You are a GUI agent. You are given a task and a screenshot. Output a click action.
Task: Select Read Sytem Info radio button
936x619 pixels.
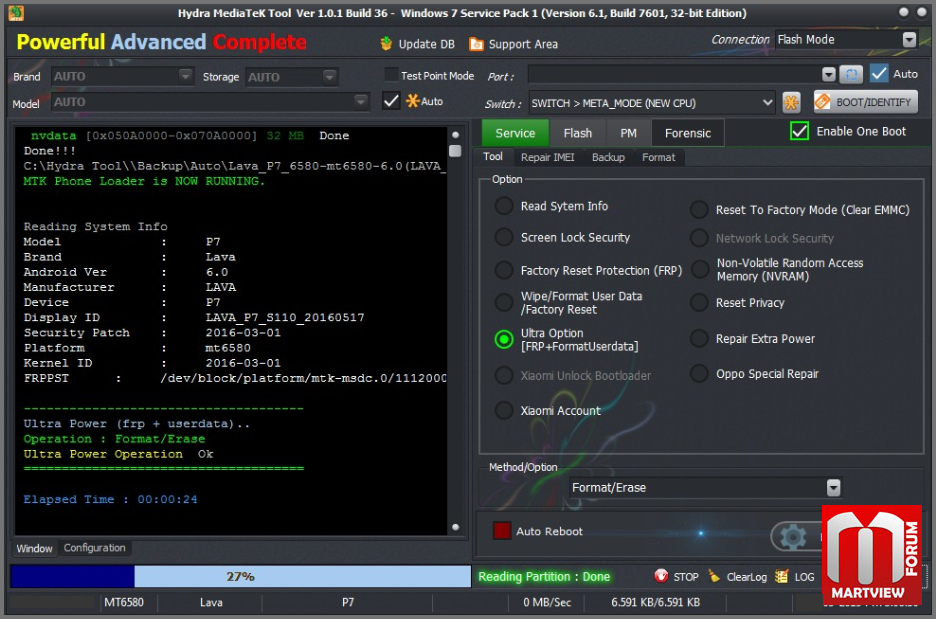(x=504, y=206)
